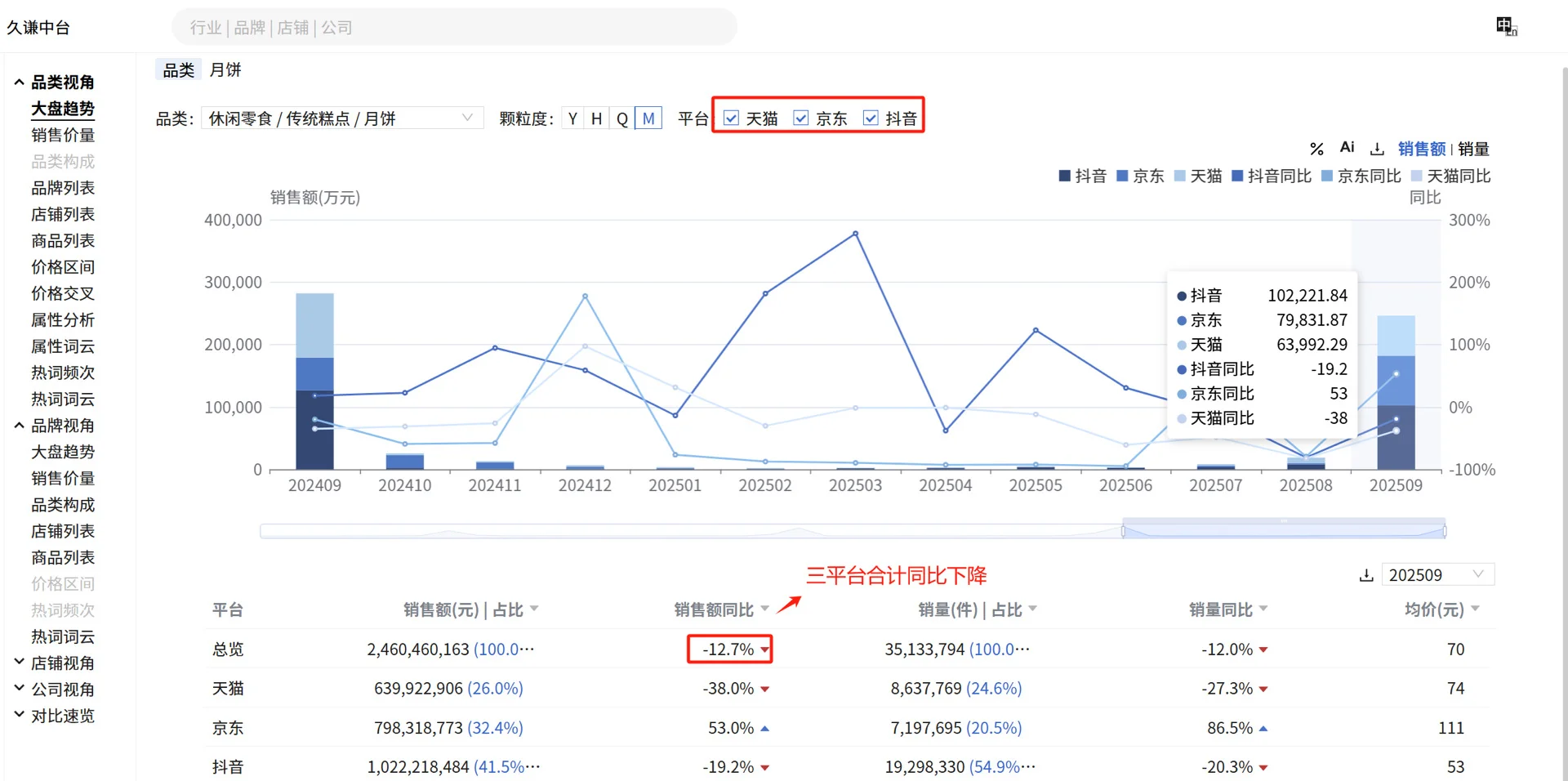Expand the 公司视角 sidebar section
Image resolution: width=1568 pixels, height=781 pixels.
click(19, 689)
